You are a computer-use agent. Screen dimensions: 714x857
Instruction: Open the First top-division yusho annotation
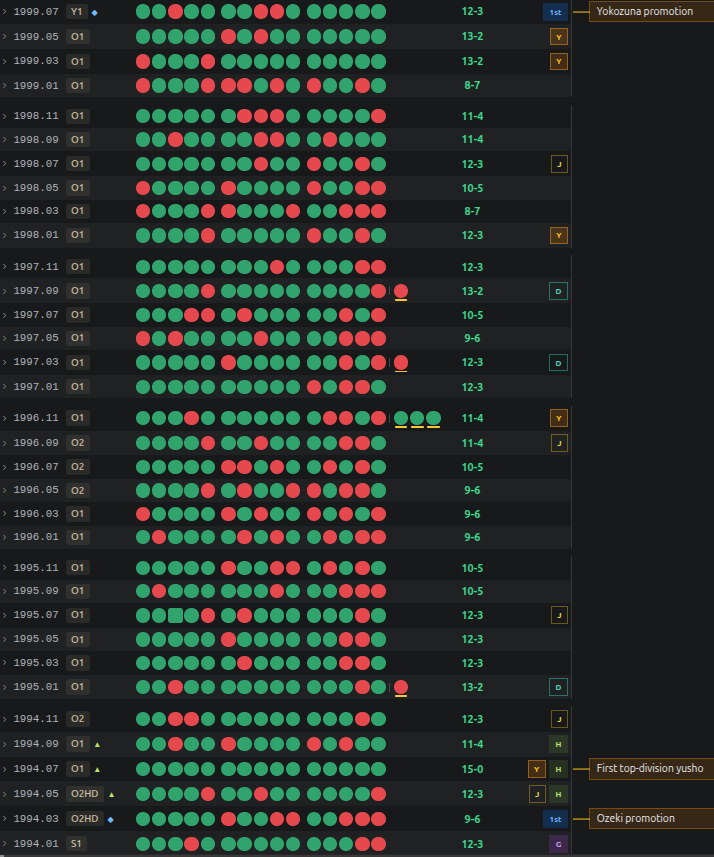click(651, 768)
